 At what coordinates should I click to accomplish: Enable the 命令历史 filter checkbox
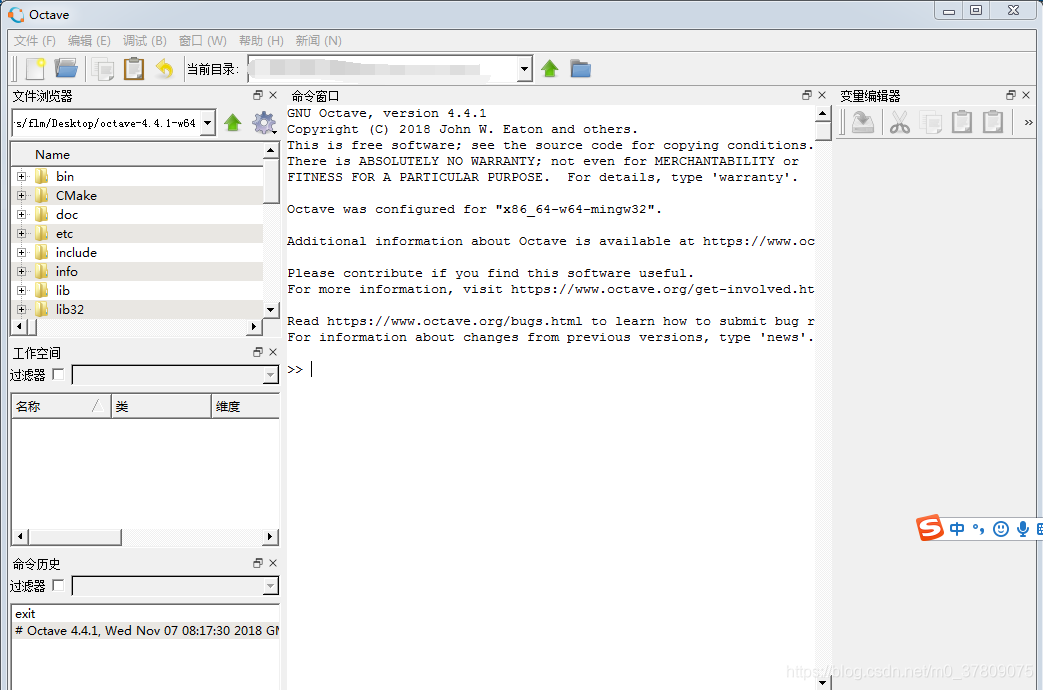(59, 586)
